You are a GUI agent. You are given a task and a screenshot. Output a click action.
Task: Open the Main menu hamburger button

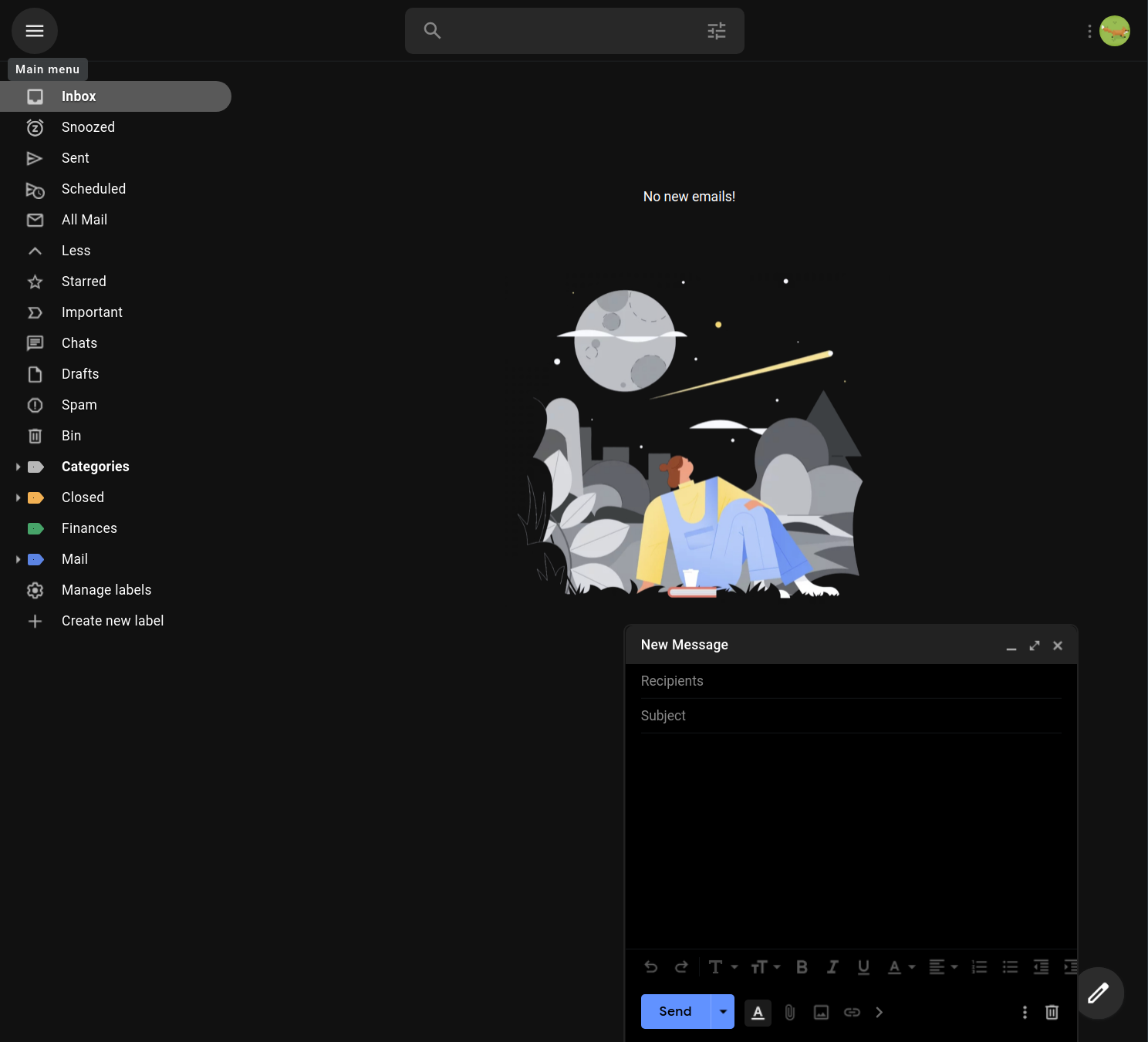(x=35, y=31)
